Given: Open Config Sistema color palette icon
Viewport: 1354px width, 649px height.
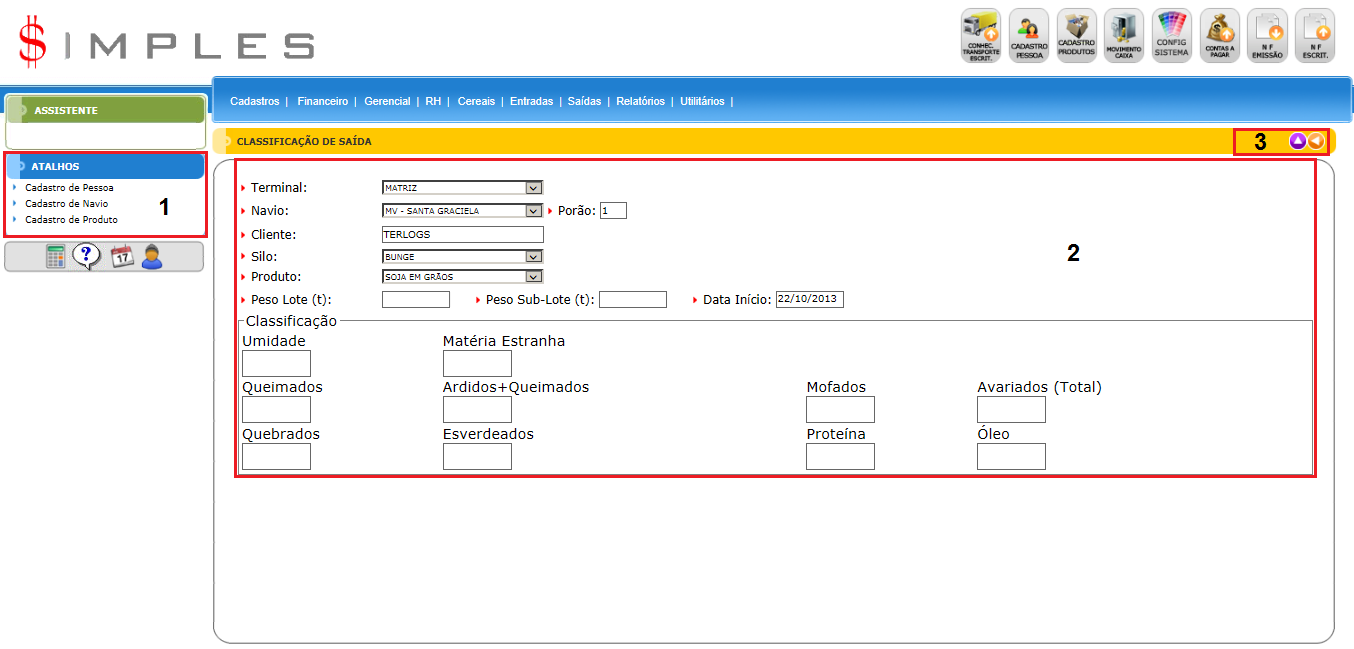Looking at the screenshot, I should point(1172,35).
